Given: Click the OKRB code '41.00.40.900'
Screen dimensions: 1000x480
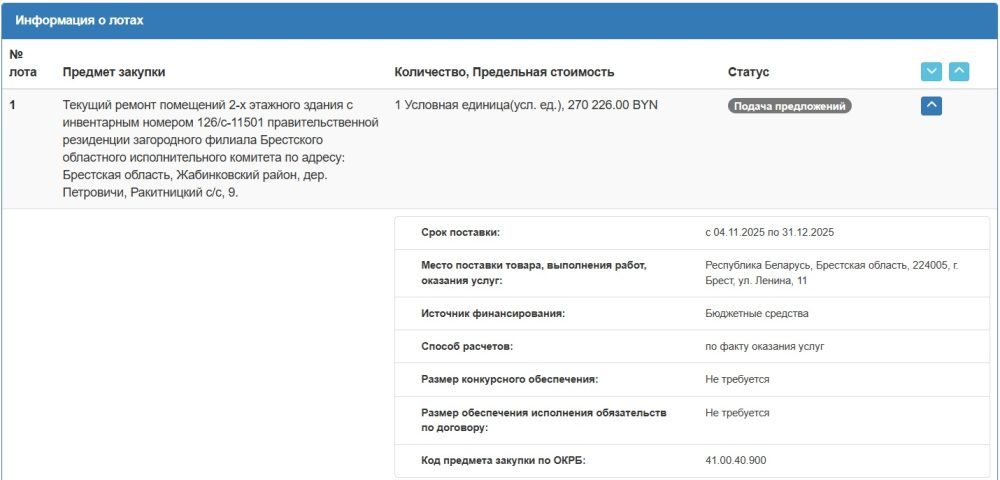Looking at the screenshot, I should 737,461.
